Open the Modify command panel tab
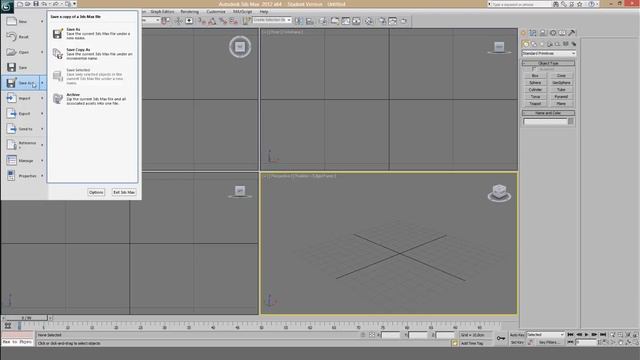The height and width of the screenshot is (360, 640). tap(533, 33)
